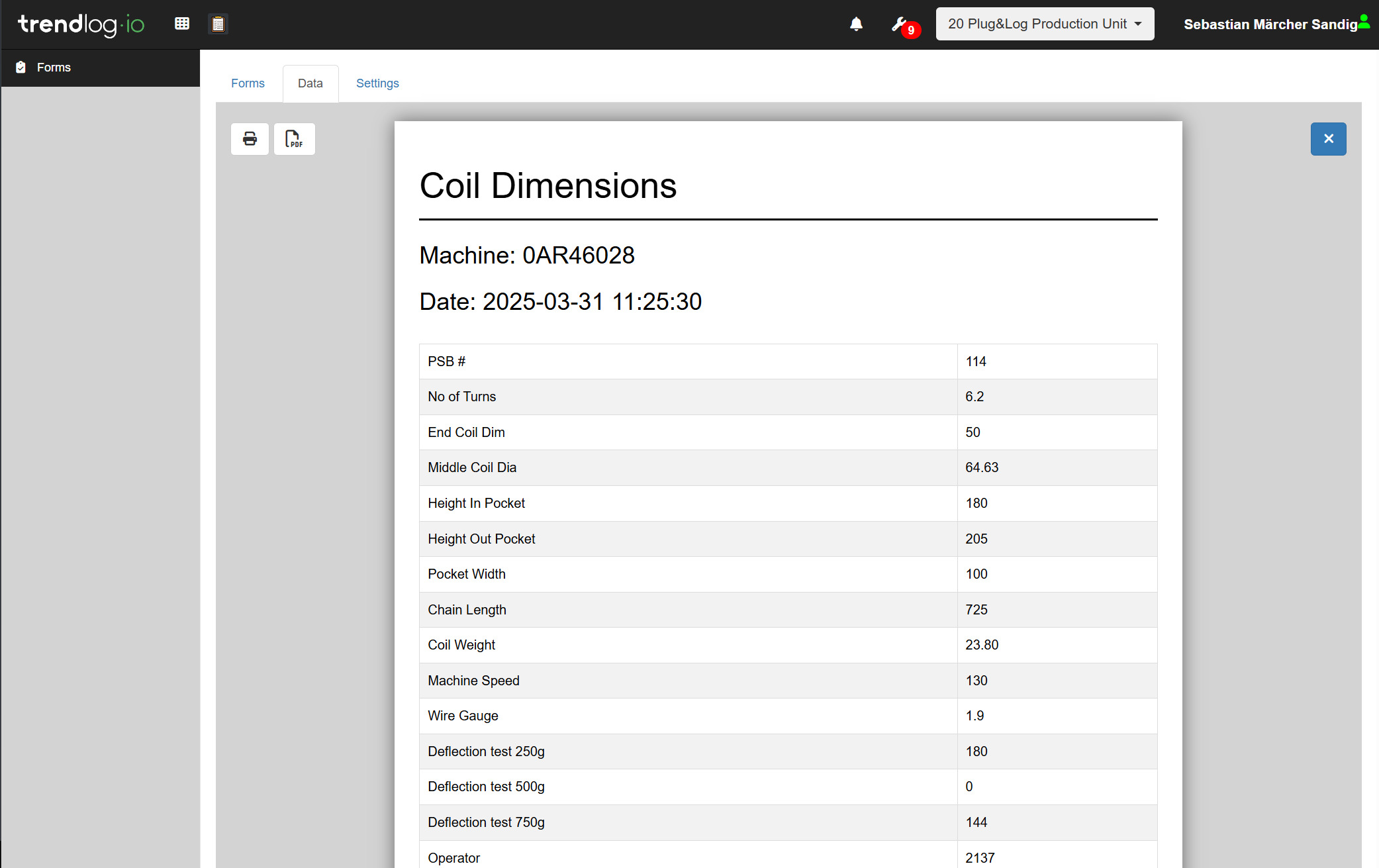Select the Data tab

click(x=310, y=83)
